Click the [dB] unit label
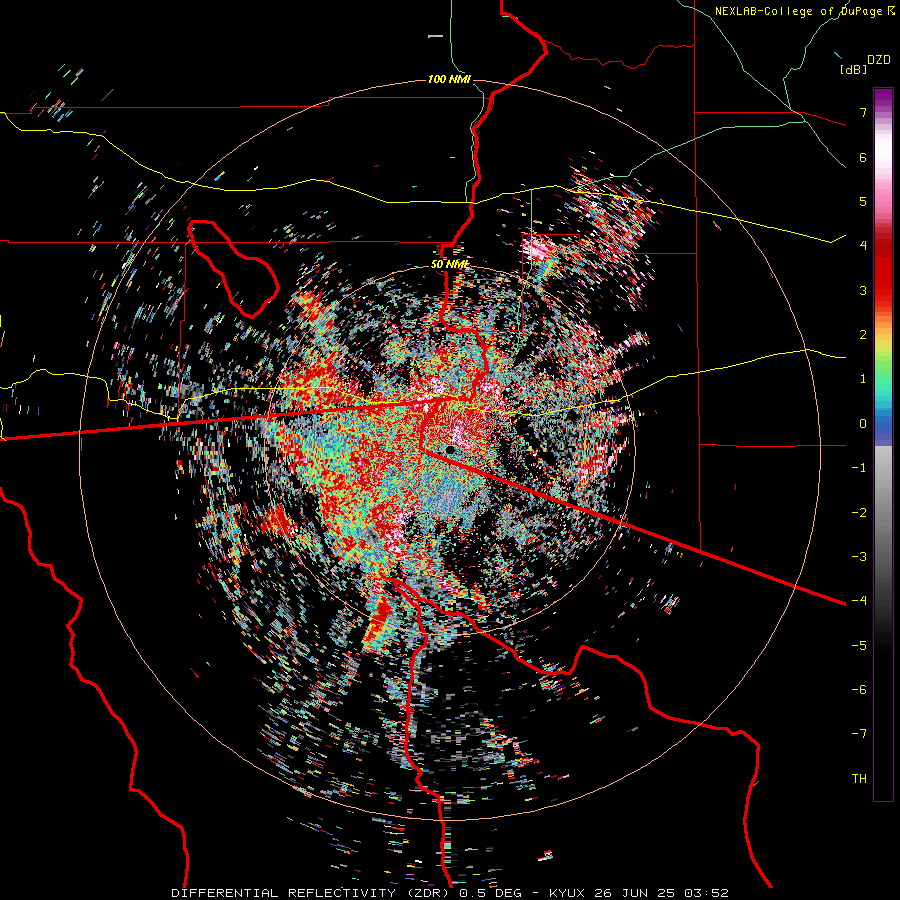 [853, 70]
